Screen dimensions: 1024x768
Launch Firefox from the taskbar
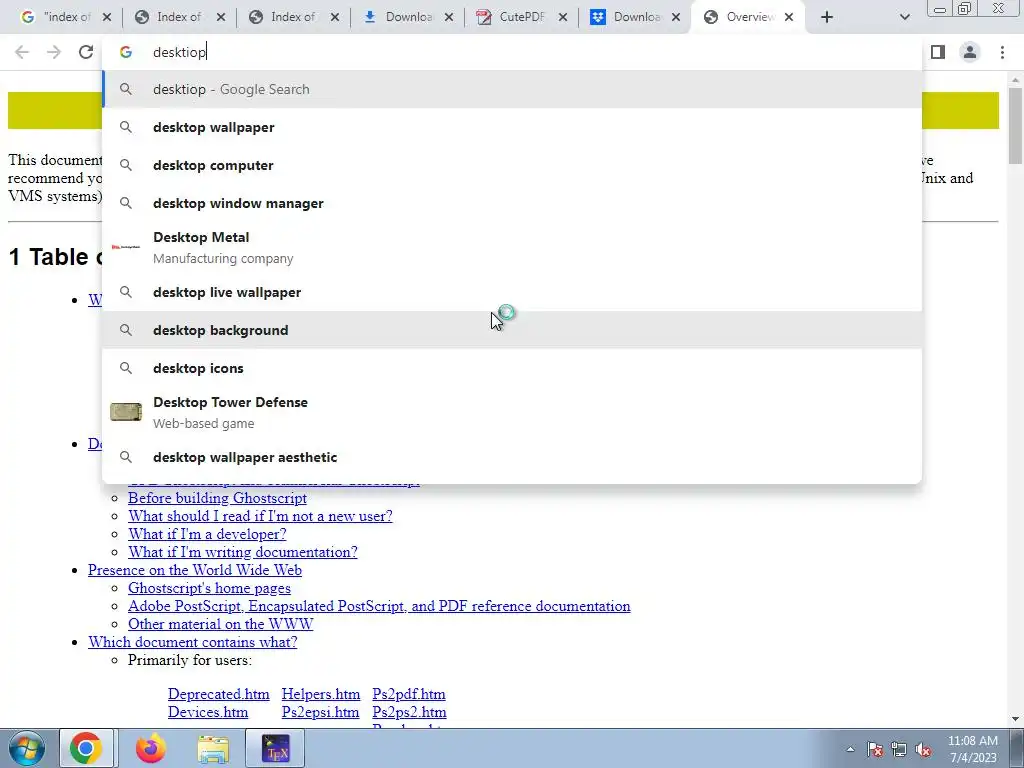[x=150, y=748]
